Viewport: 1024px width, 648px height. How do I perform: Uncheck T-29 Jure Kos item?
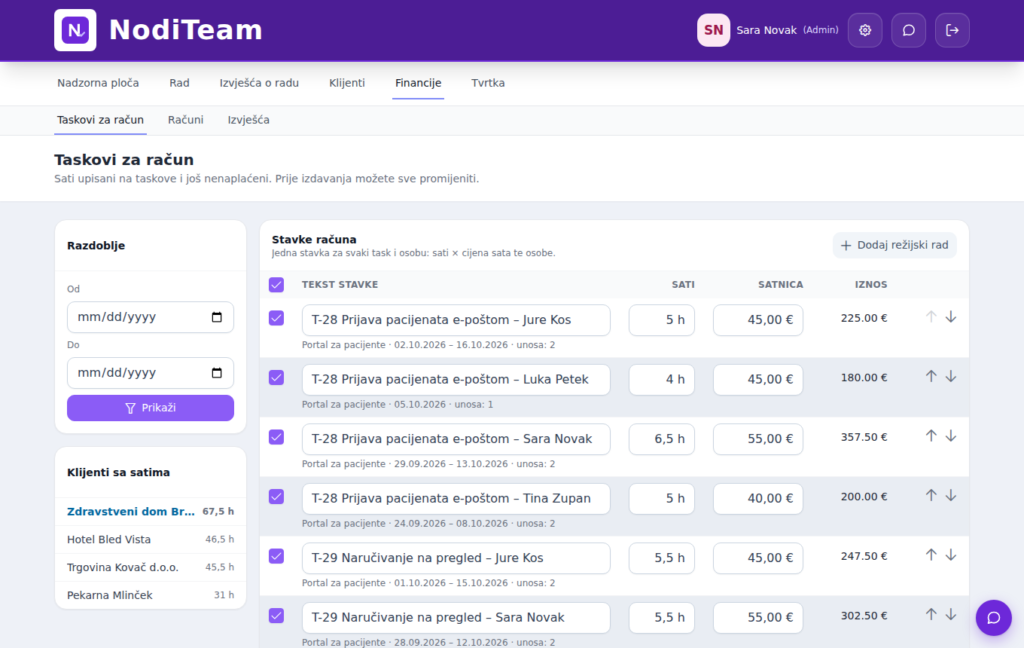[x=276, y=556]
